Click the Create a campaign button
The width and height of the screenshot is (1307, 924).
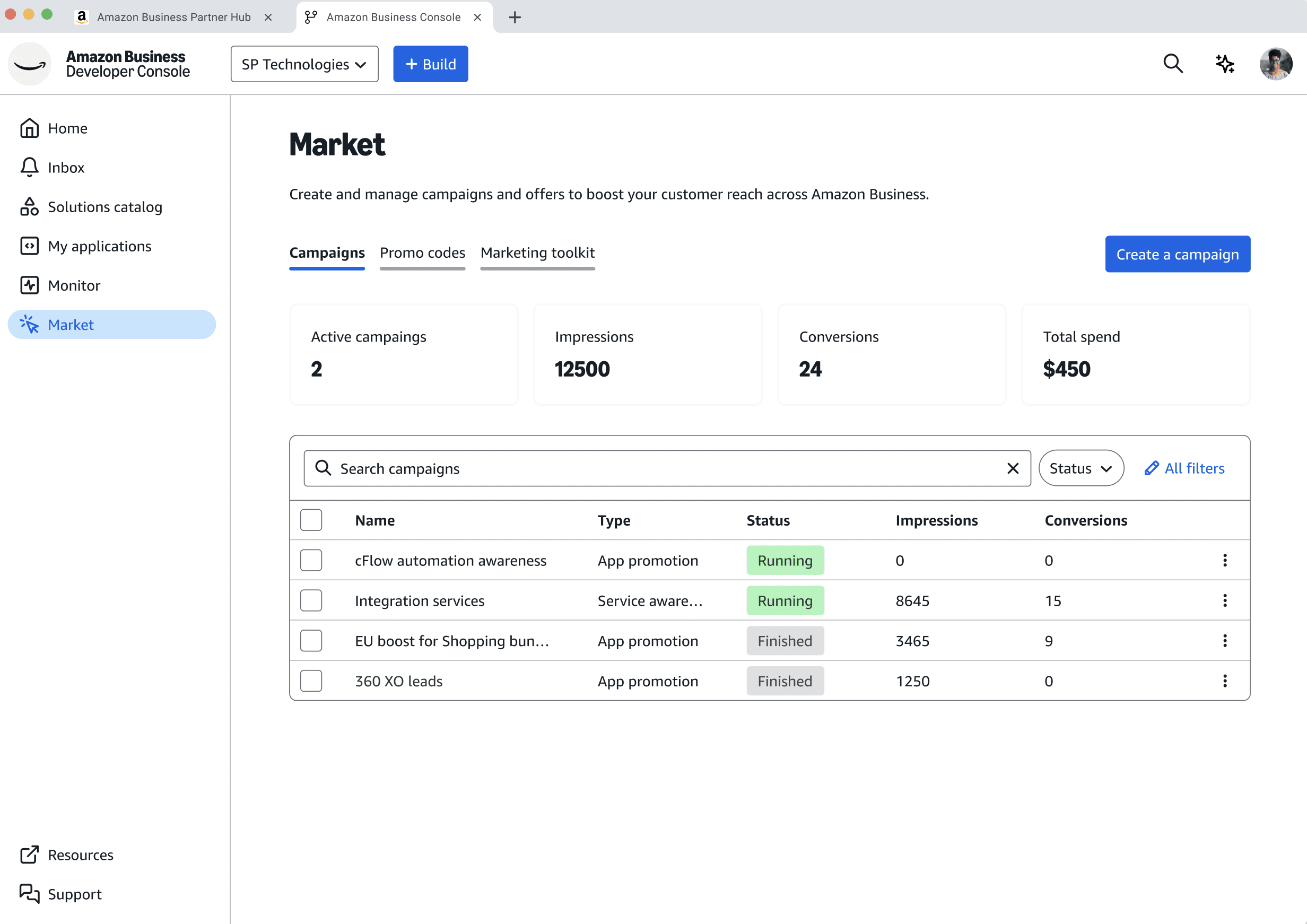click(1177, 255)
